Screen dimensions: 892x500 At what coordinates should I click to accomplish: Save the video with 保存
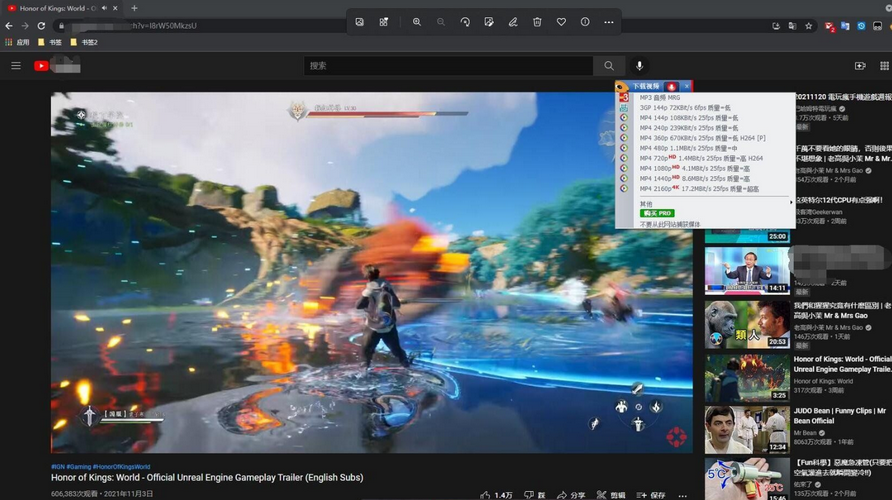point(651,495)
